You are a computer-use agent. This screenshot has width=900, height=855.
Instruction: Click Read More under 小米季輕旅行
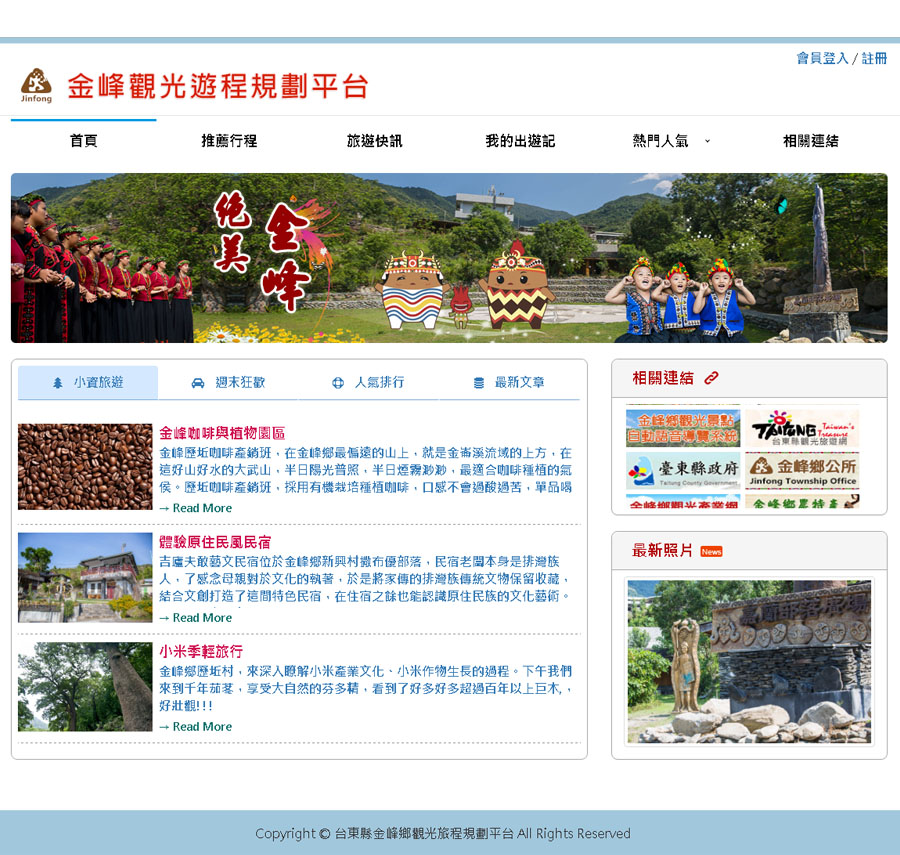[x=196, y=726]
